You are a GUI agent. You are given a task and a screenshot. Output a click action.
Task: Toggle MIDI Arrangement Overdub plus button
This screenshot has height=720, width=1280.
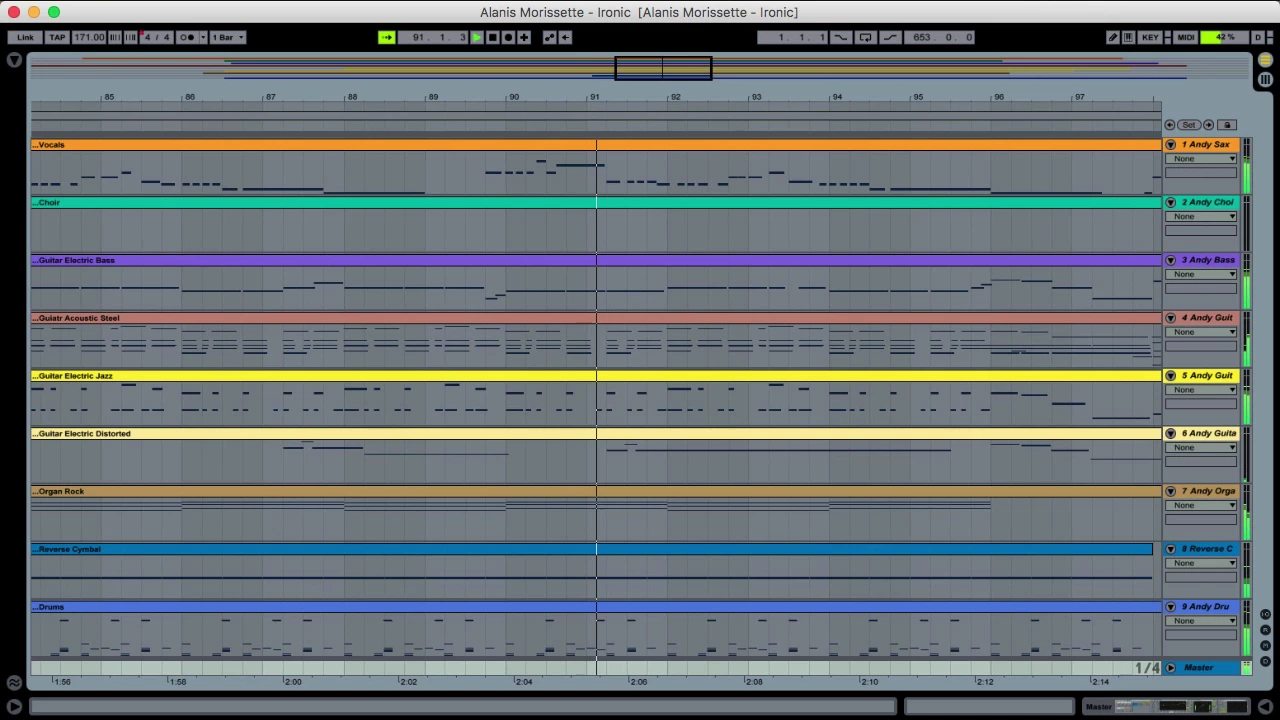pyautogui.click(x=523, y=37)
